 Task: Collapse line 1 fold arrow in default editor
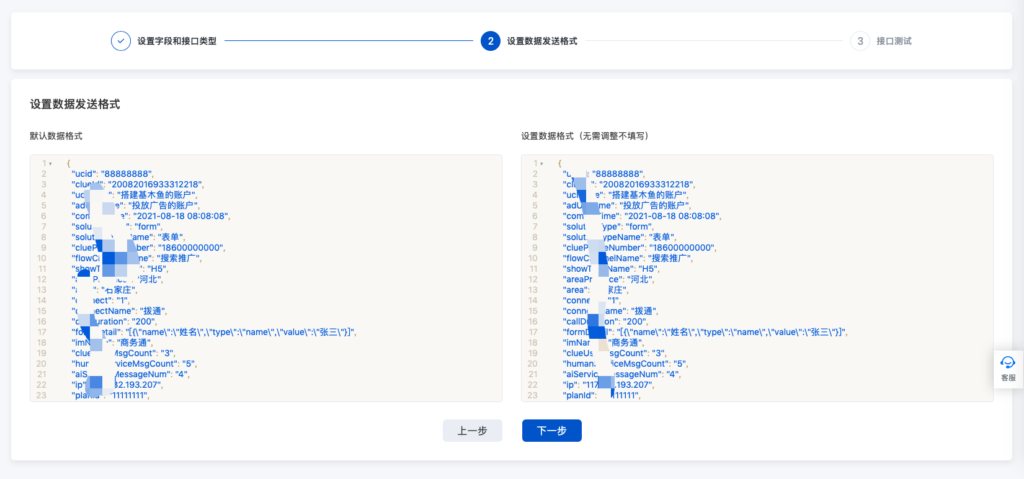click(x=50, y=162)
